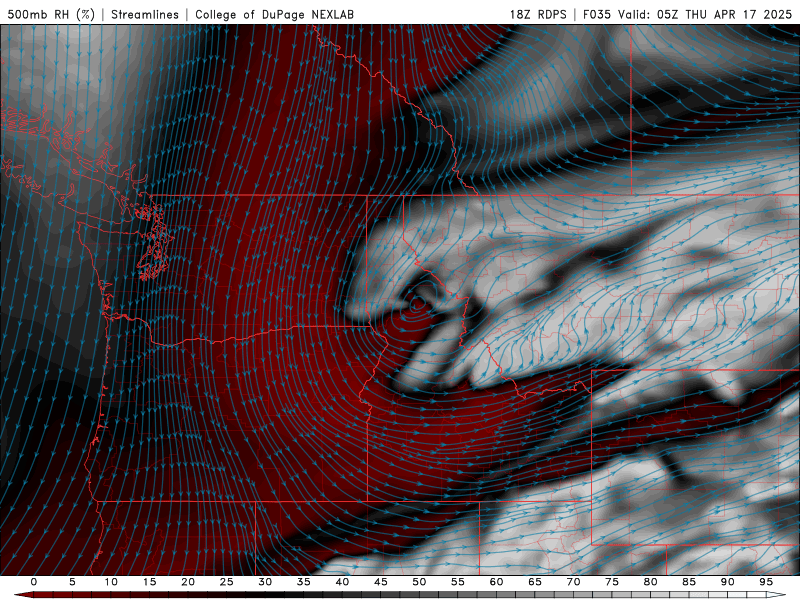Click the '10' value on the color scale
800x600 pixels.
pyautogui.click(x=111, y=582)
